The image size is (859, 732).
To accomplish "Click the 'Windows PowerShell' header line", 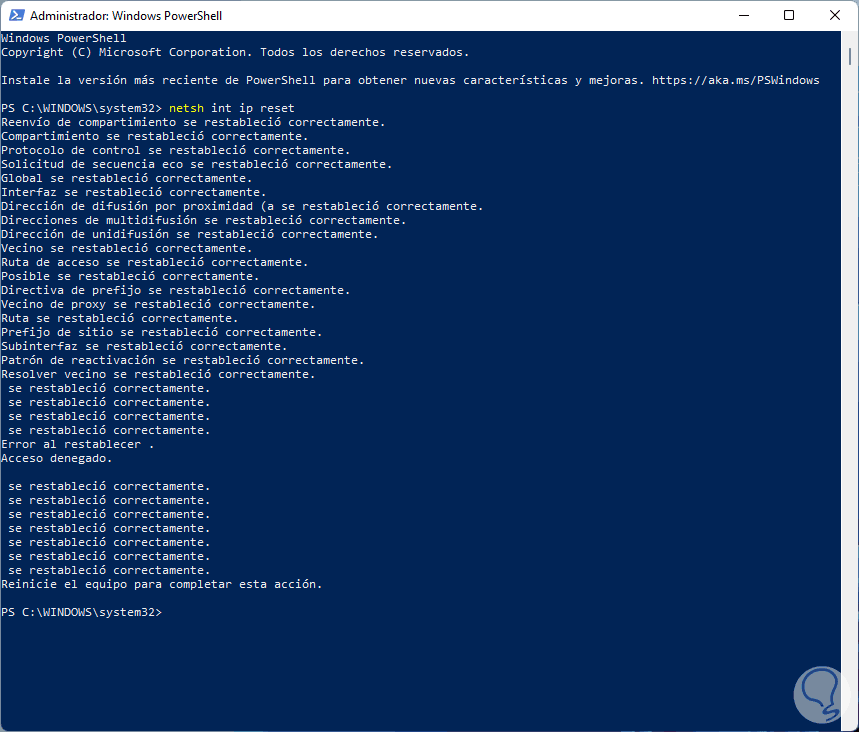I will 64,38.
